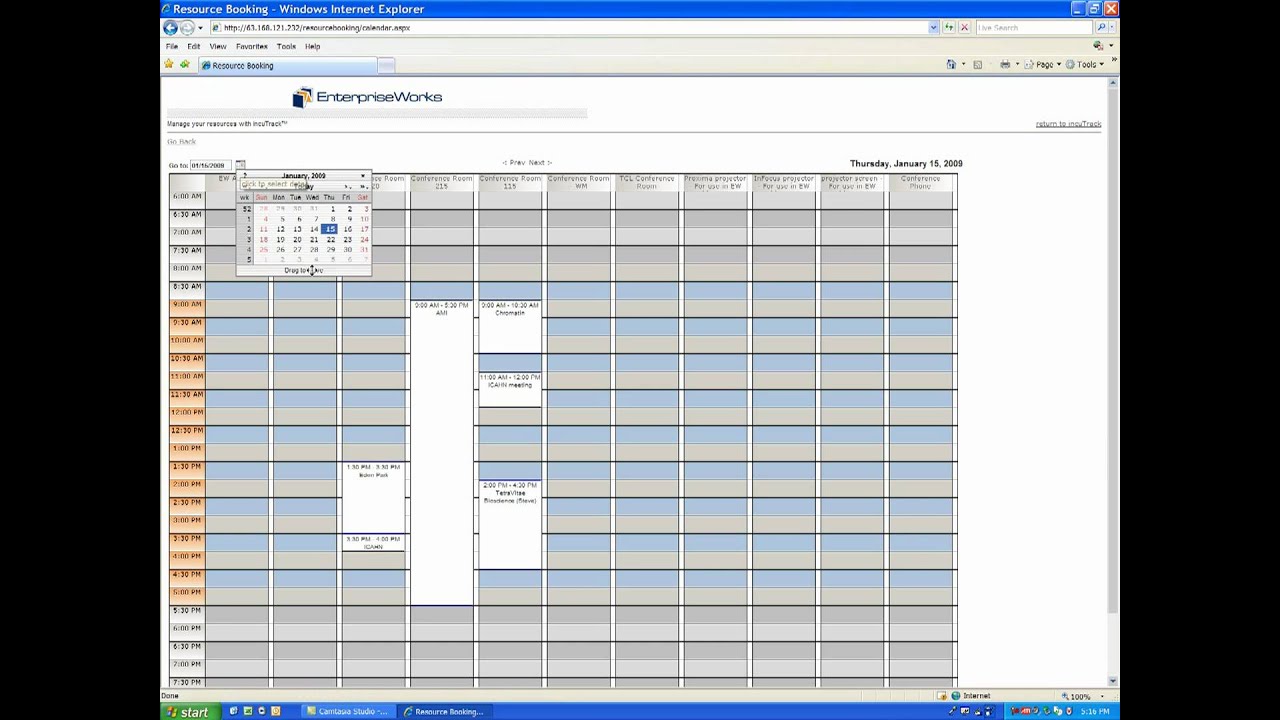Click the Today button in date picker
This screenshot has width=1280, height=720.
tap(304, 186)
